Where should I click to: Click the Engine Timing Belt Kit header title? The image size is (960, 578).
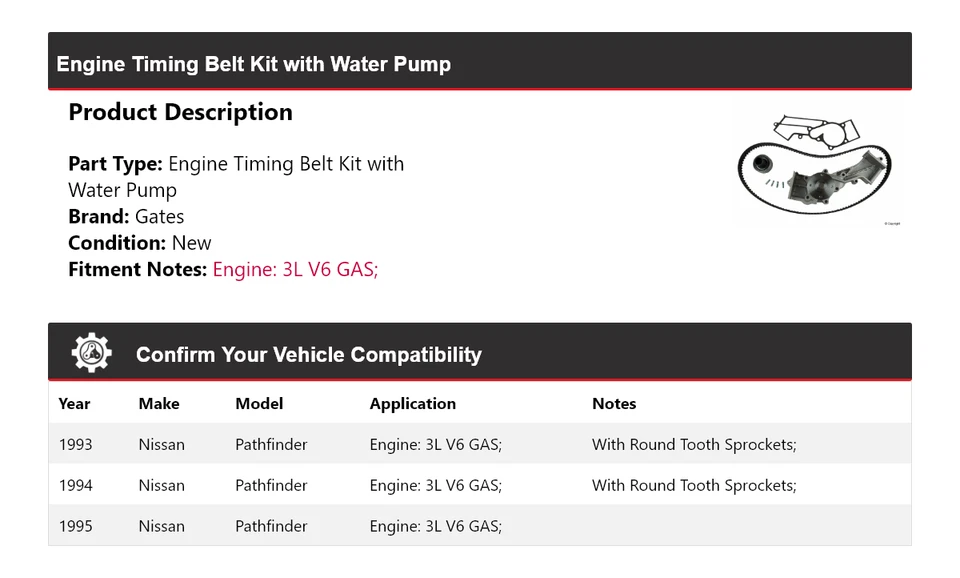254,64
